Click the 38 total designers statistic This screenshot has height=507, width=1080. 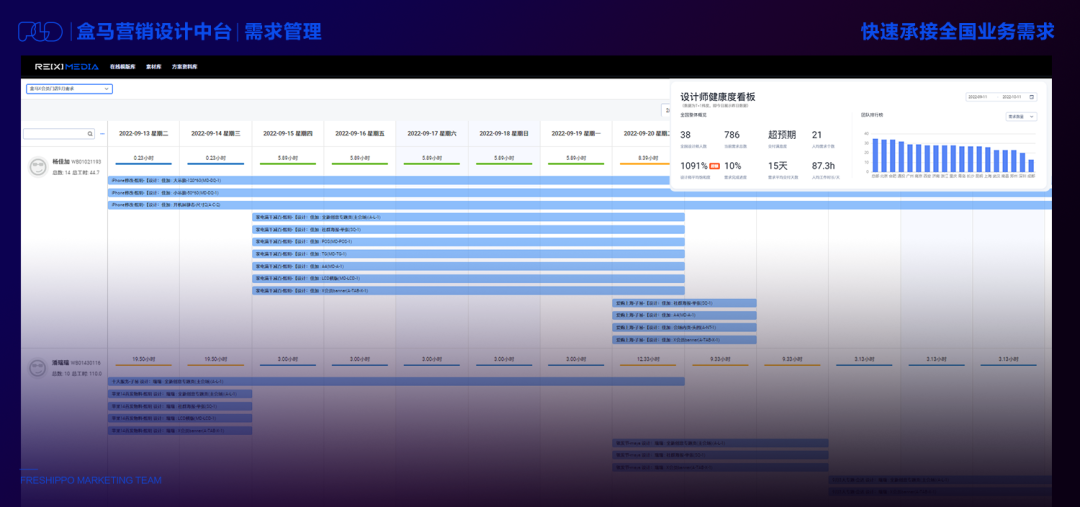pyautogui.click(x=686, y=135)
